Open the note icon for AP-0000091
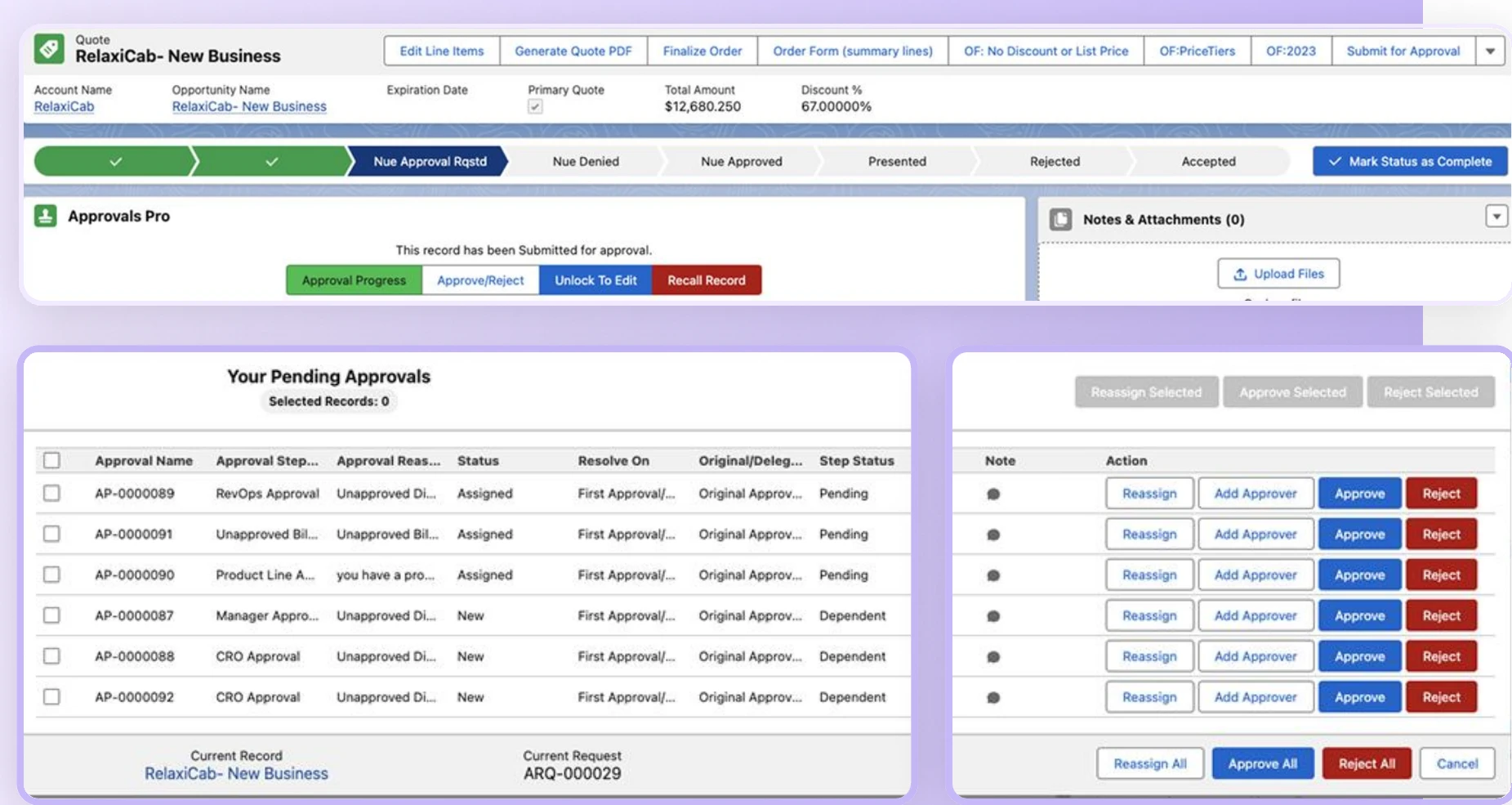 (993, 534)
